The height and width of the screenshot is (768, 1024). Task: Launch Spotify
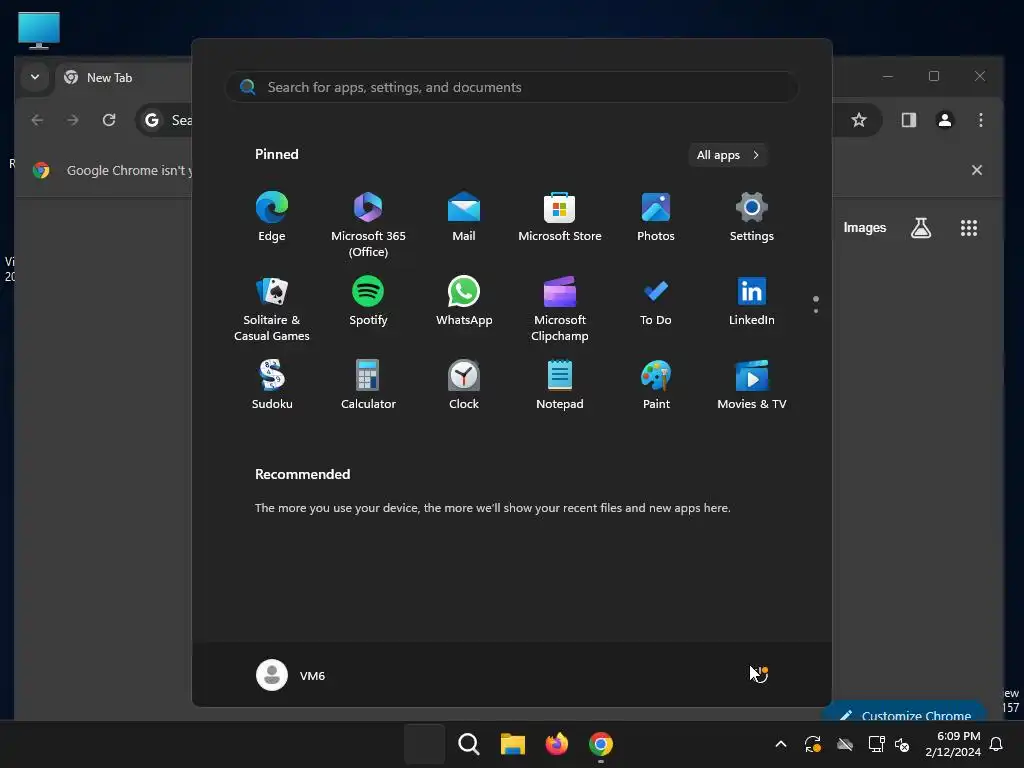(x=368, y=301)
